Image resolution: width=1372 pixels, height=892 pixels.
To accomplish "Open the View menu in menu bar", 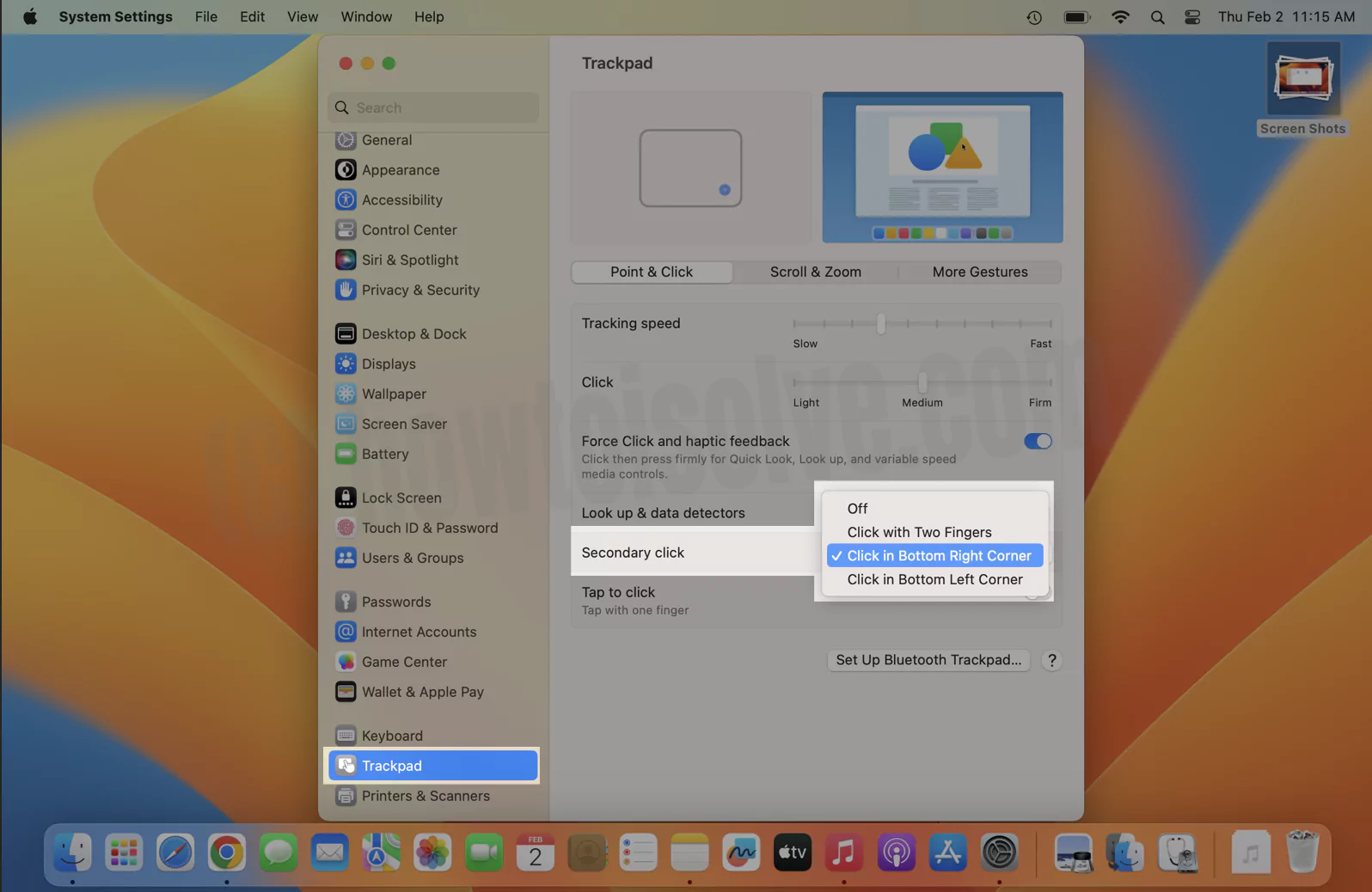I will point(303,17).
